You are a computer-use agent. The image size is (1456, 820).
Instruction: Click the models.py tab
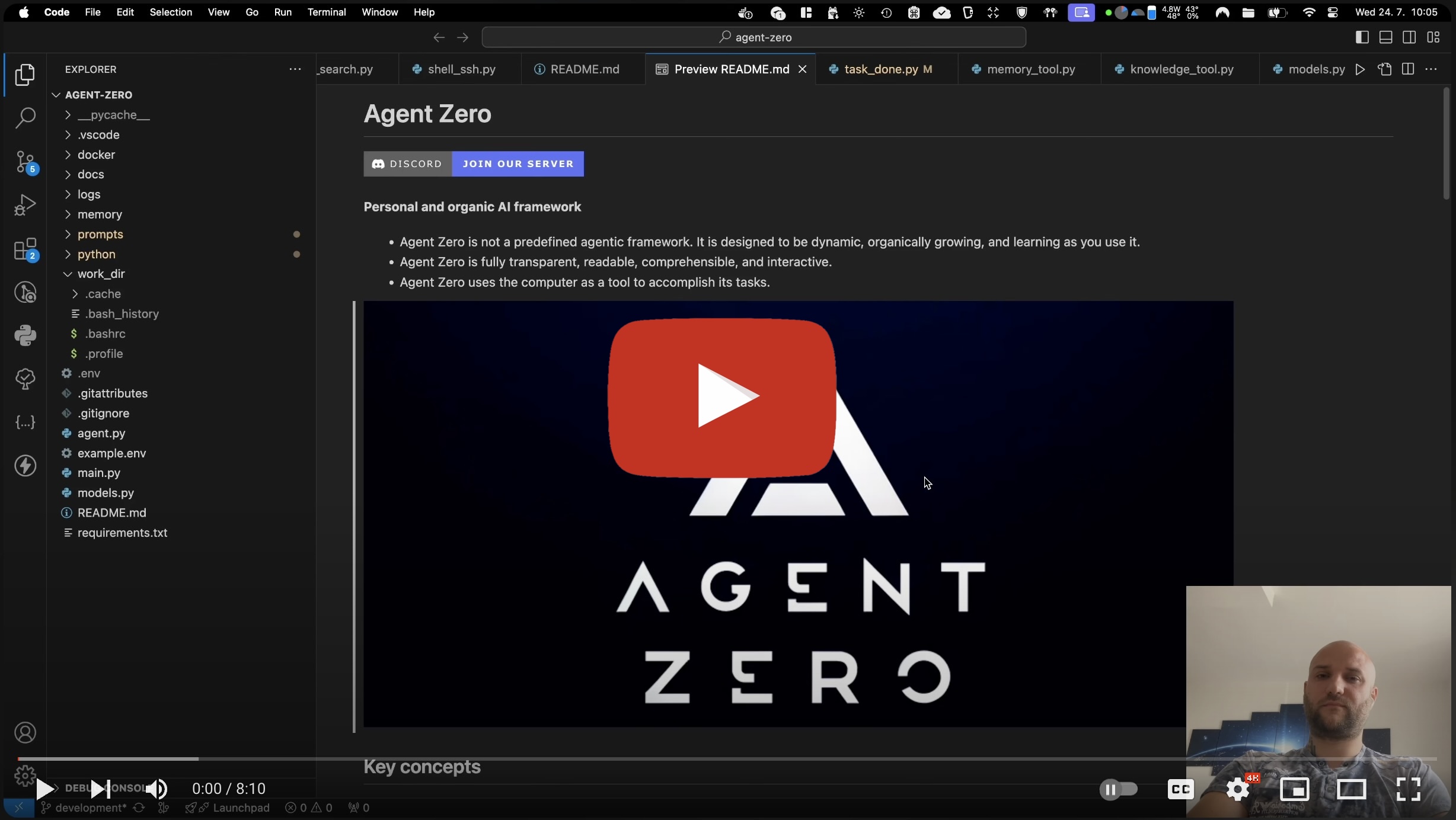[x=1317, y=69]
